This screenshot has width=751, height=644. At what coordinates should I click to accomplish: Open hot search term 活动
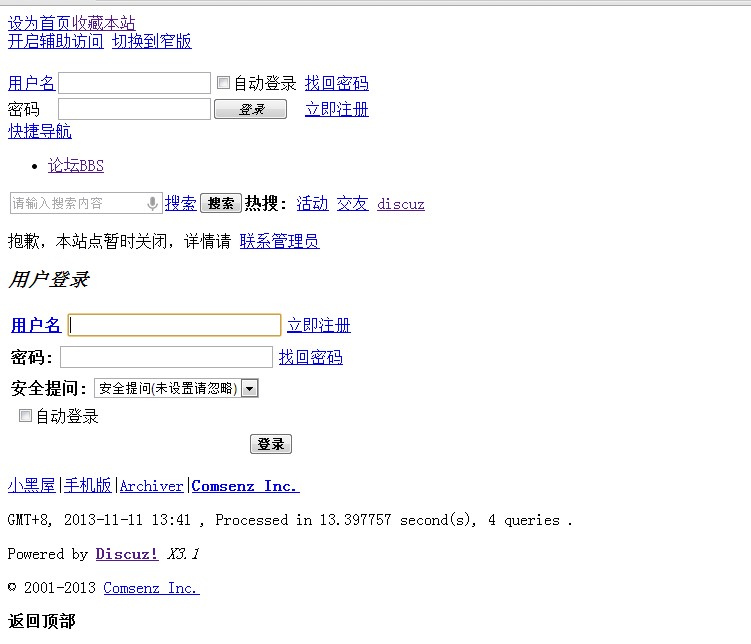click(x=312, y=203)
